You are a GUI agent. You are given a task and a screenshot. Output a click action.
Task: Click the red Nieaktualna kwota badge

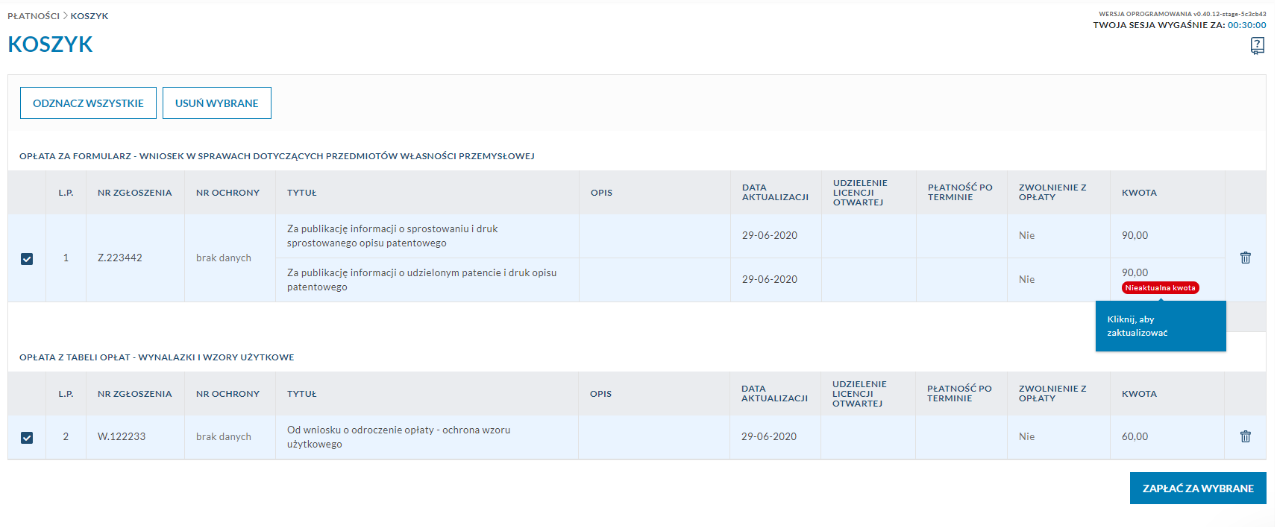1160,288
